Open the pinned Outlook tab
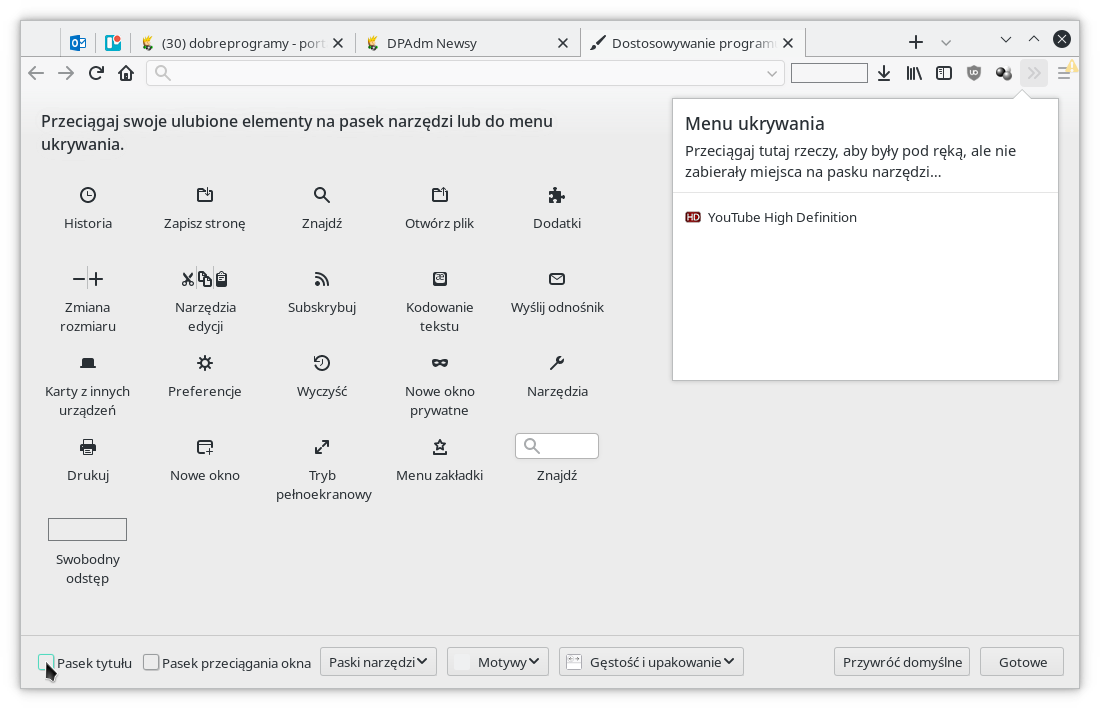The width and height of the screenshot is (1100, 709). [x=78, y=43]
